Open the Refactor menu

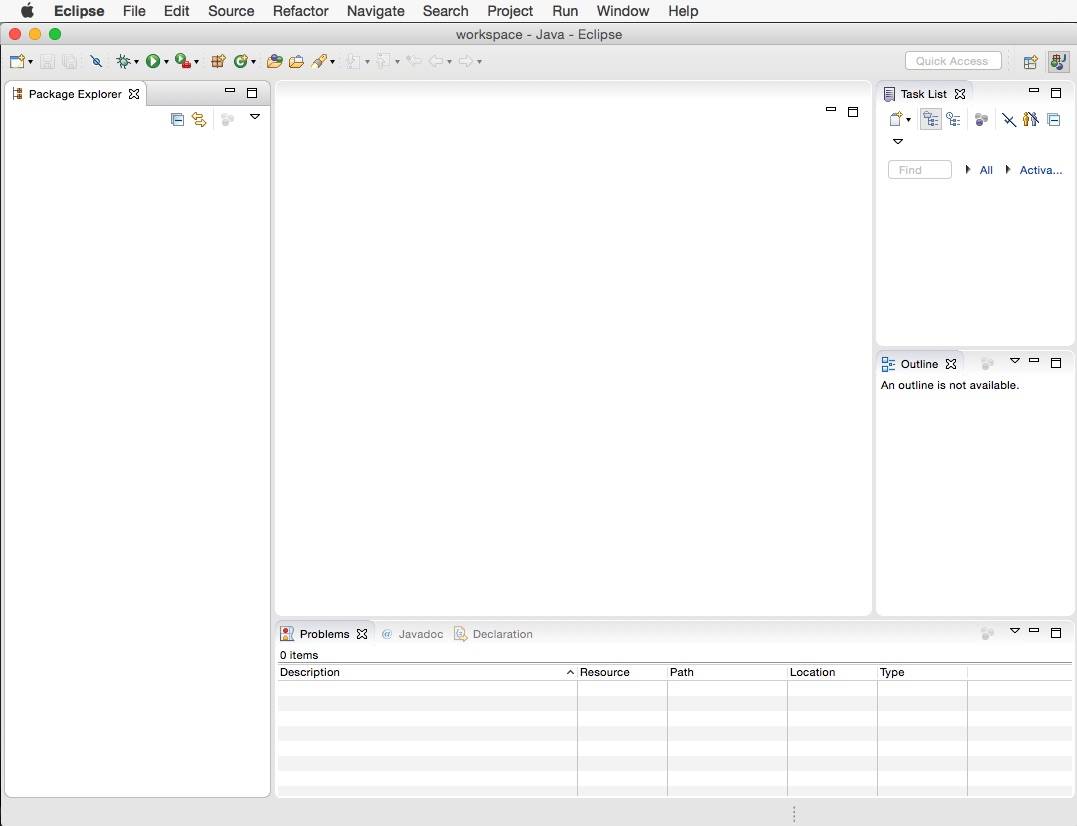(300, 11)
